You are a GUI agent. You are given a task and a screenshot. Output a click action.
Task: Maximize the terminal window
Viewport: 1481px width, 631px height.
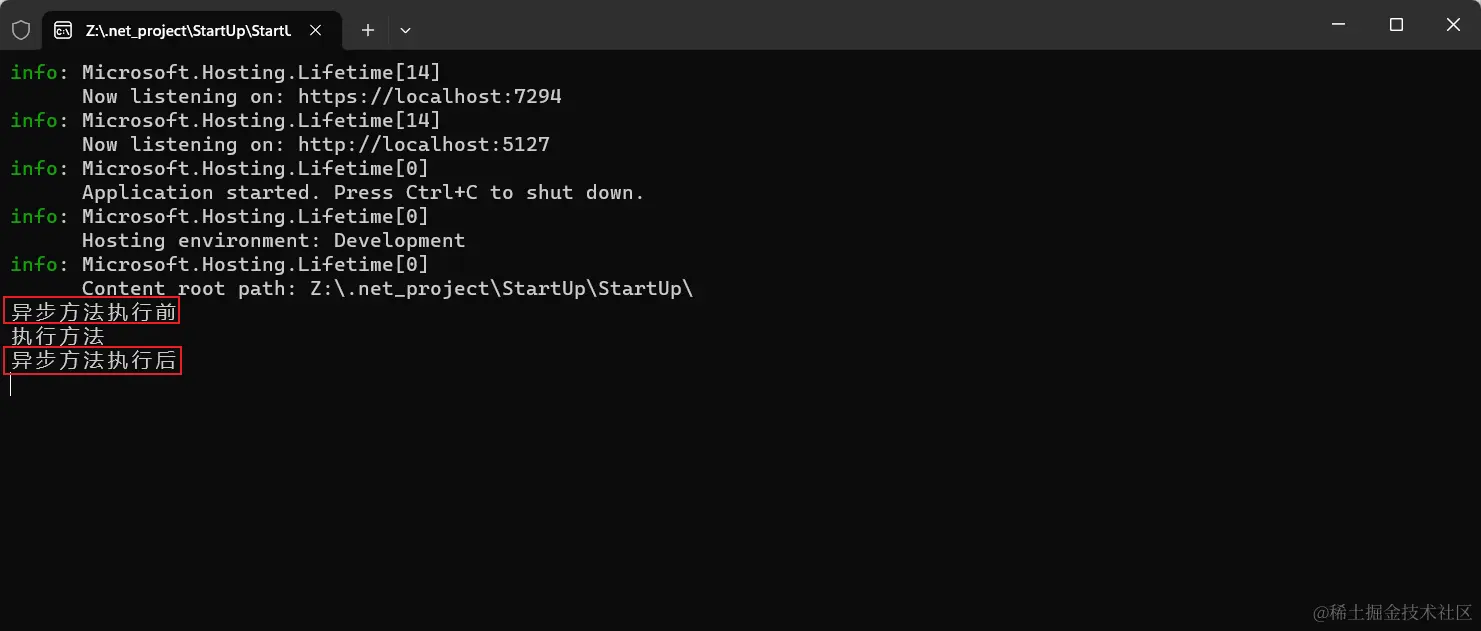1396,25
